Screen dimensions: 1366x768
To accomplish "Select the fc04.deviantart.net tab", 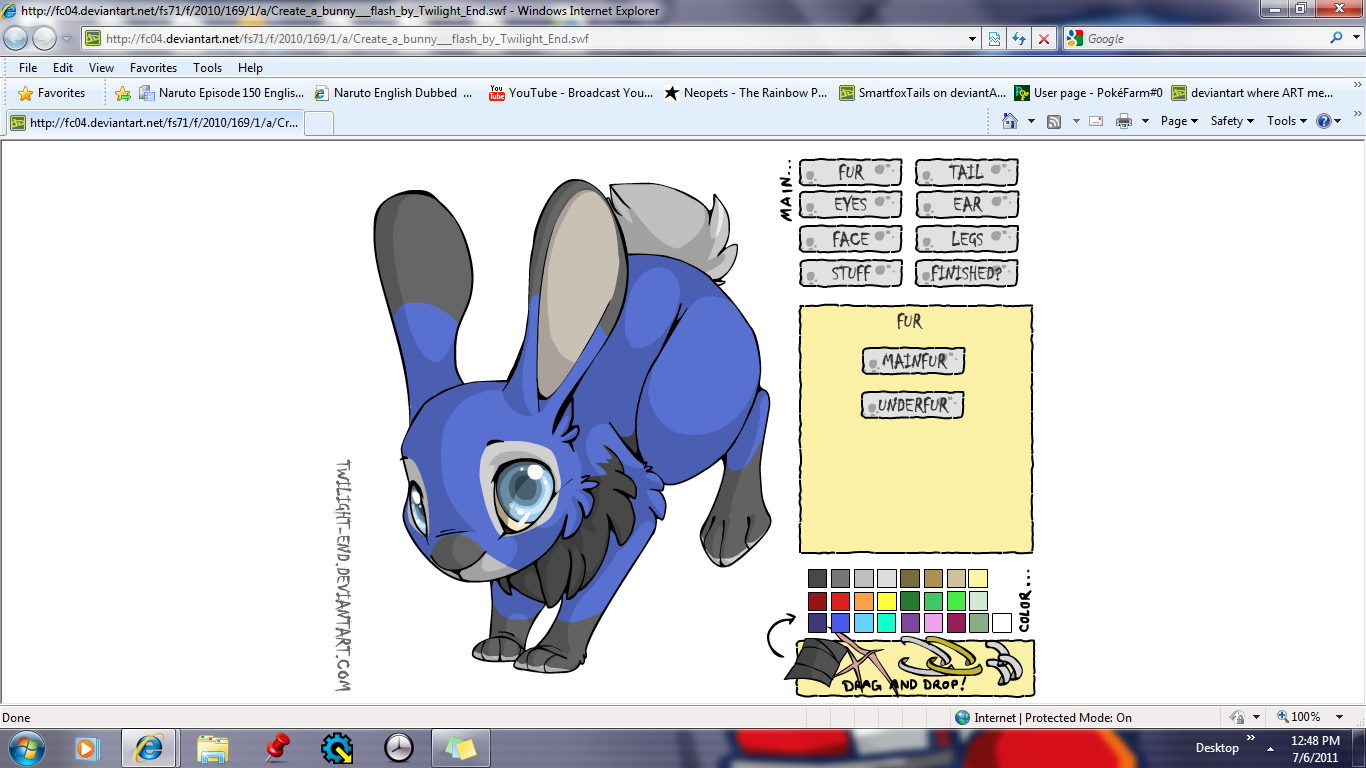I will [154, 123].
